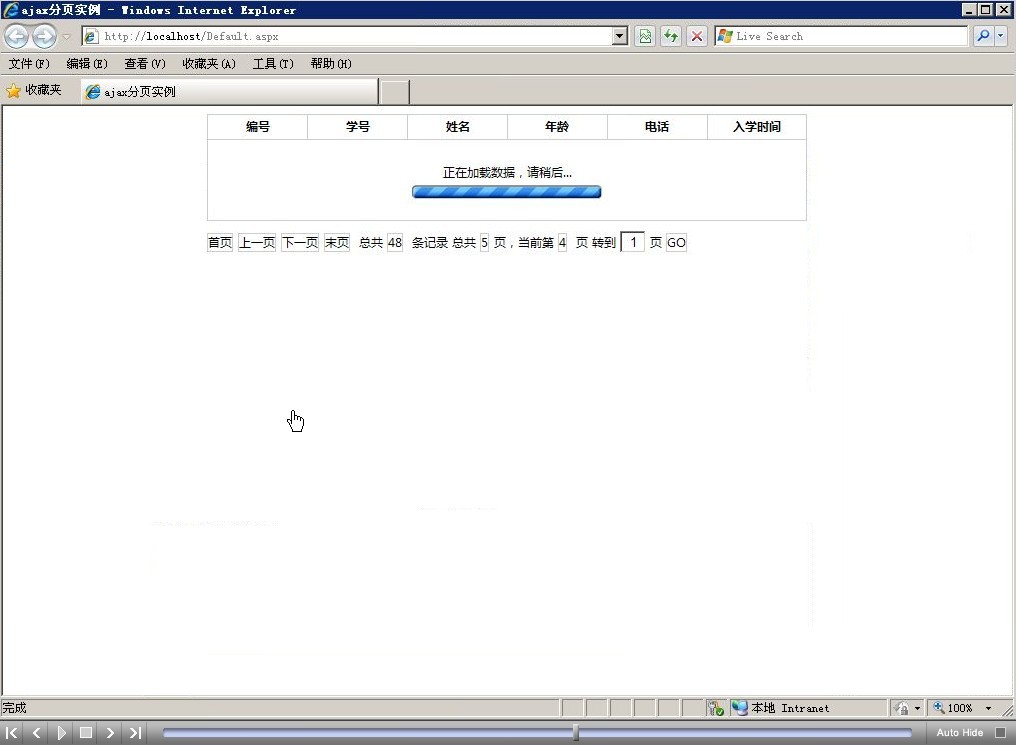Click the 下一页 next page link
This screenshot has height=745, width=1016.
point(299,243)
